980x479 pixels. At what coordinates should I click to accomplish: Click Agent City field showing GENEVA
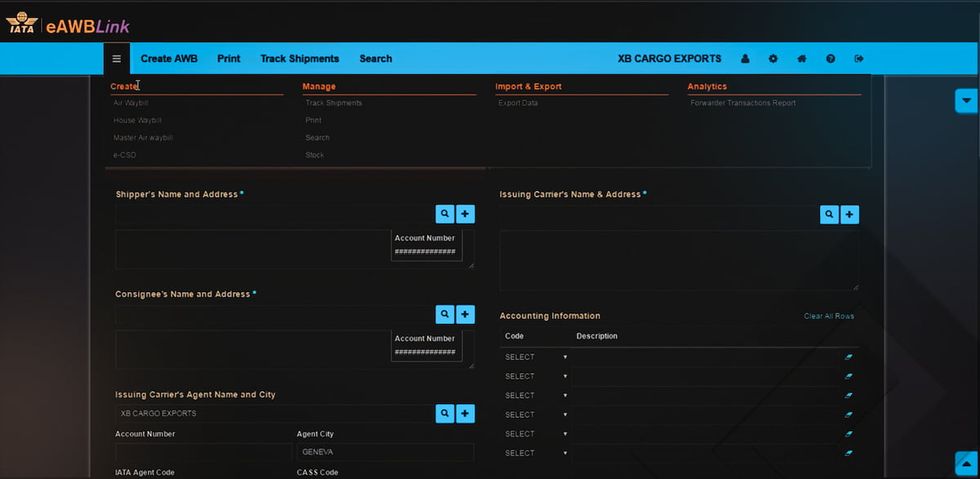pyautogui.click(x=385, y=452)
